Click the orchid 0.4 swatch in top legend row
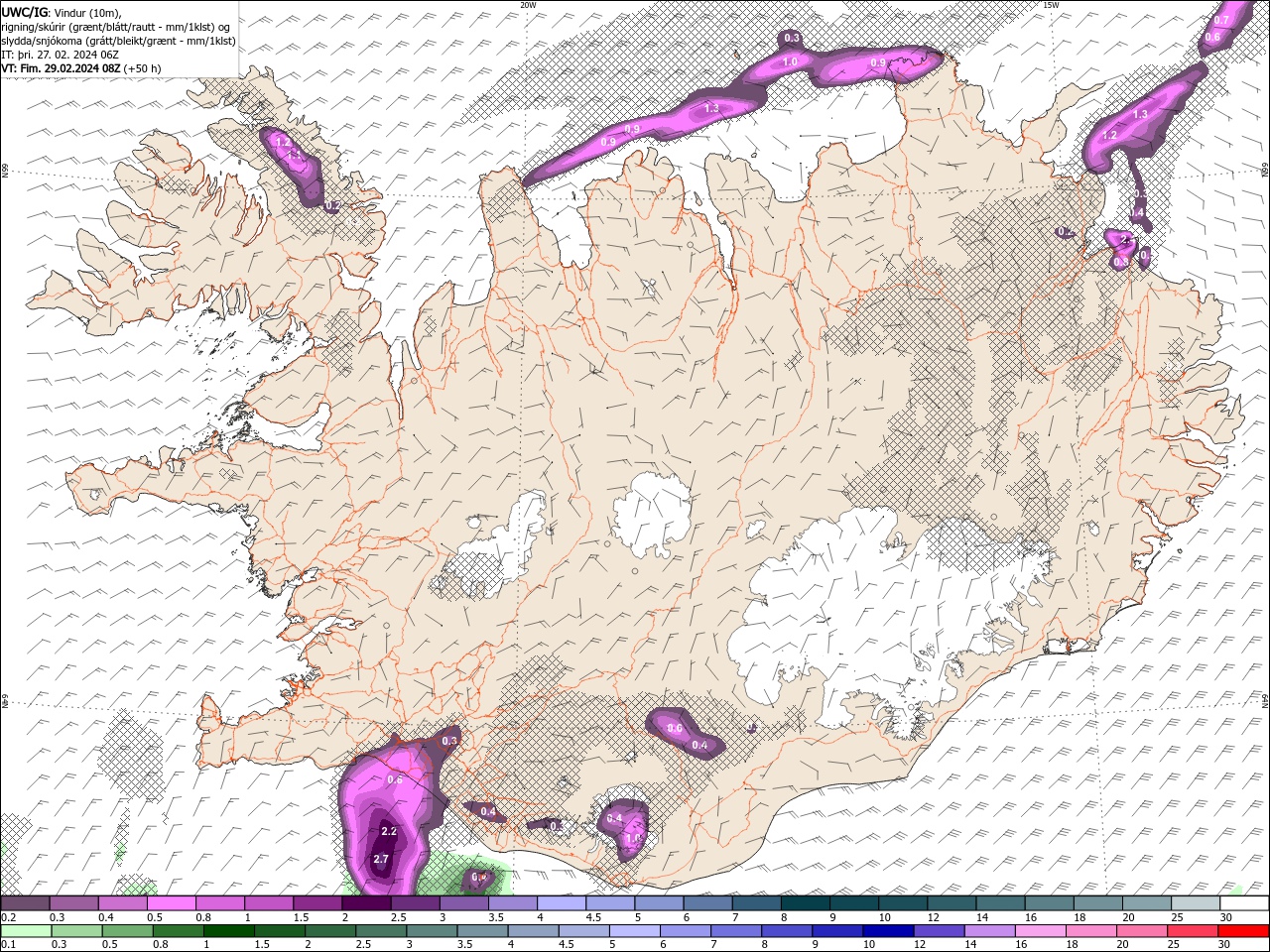The width and height of the screenshot is (1270, 952). [x=123, y=903]
